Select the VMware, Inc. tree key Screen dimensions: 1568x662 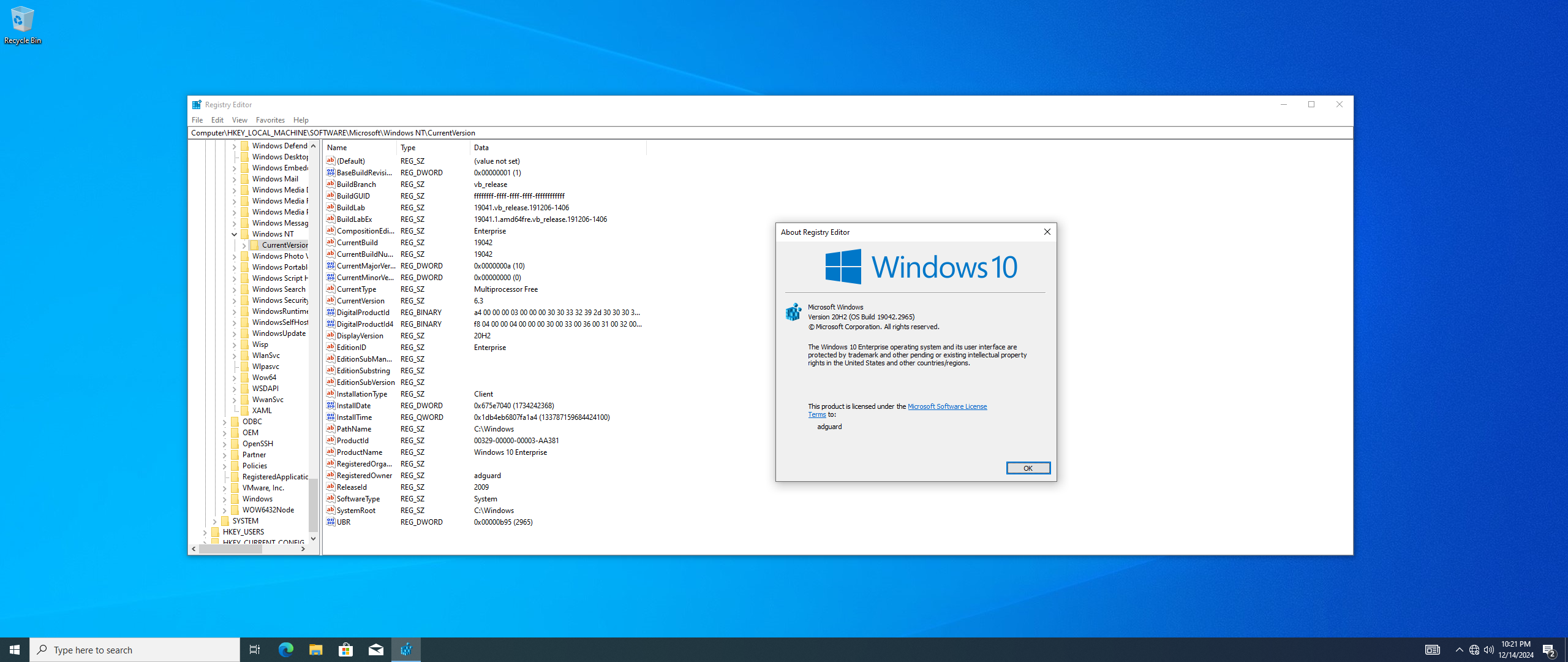pos(263,487)
